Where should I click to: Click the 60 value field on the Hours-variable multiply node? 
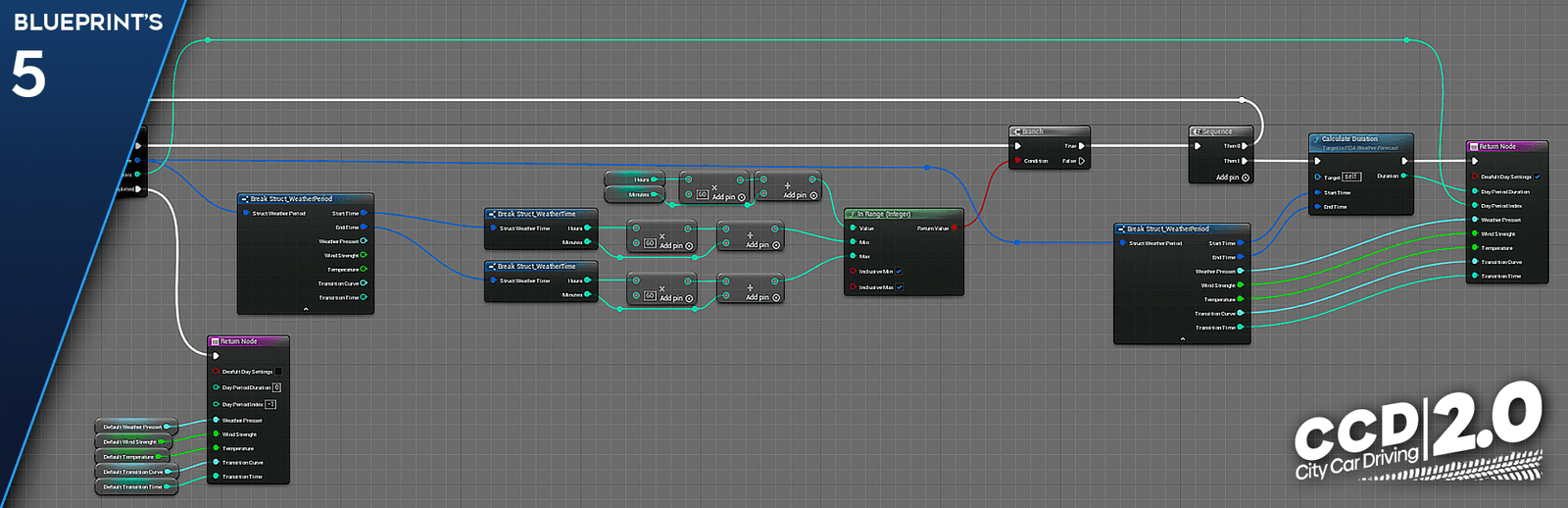tap(703, 195)
